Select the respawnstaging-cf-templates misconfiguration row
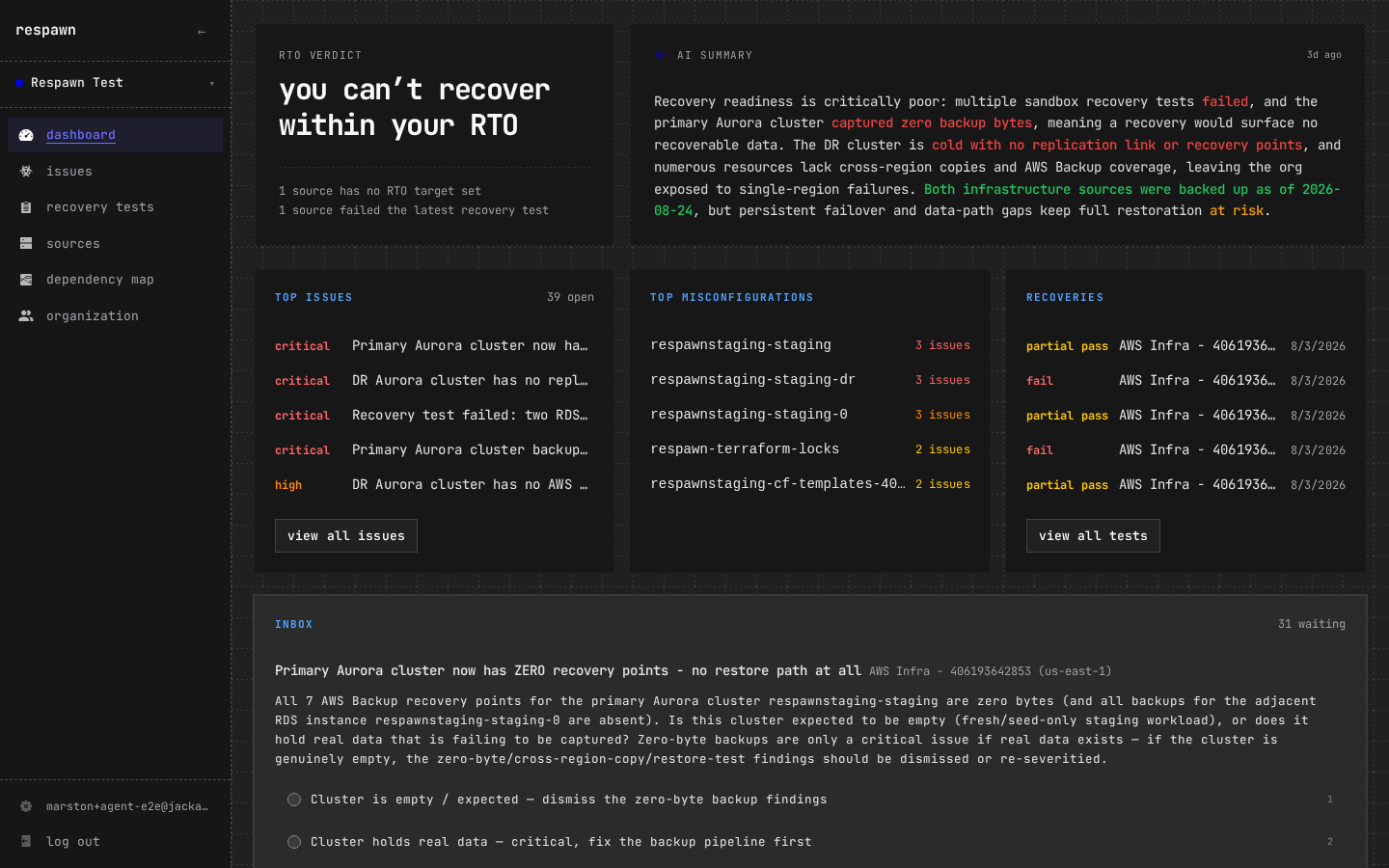The height and width of the screenshot is (868, 1389). [810, 484]
